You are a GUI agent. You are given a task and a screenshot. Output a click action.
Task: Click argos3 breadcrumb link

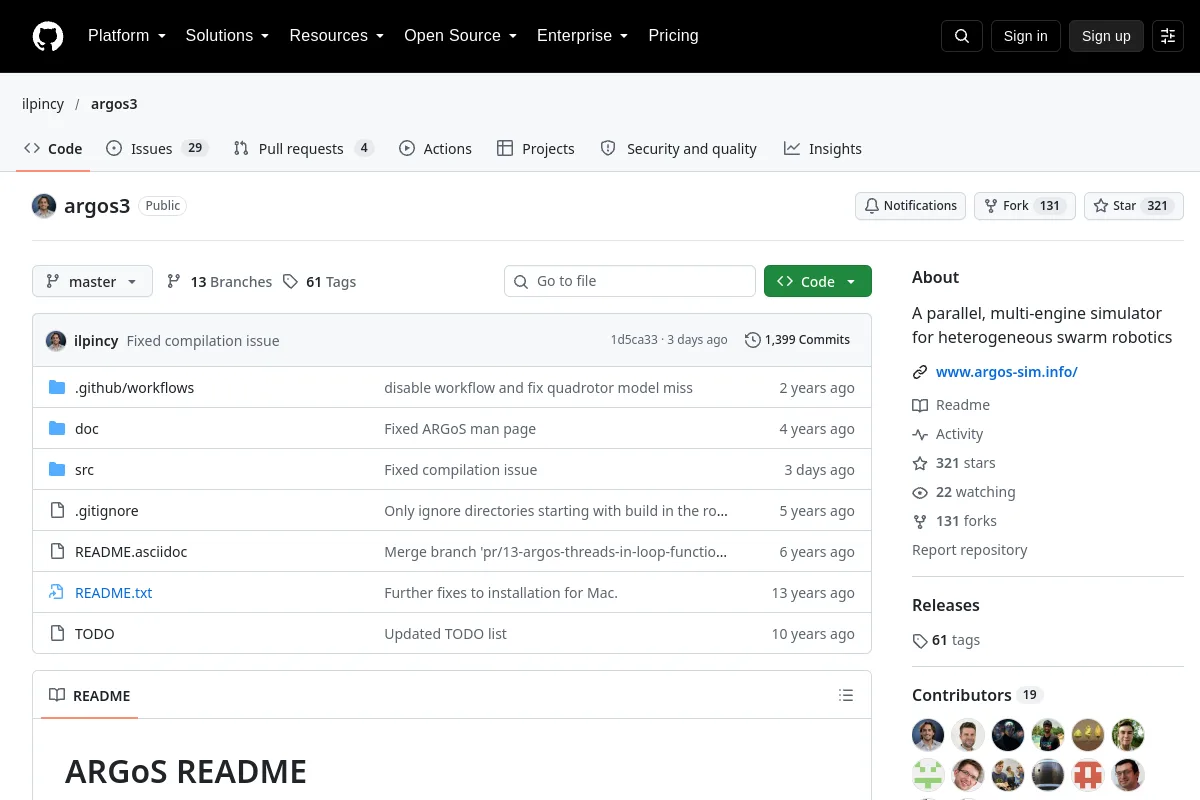click(114, 104)
